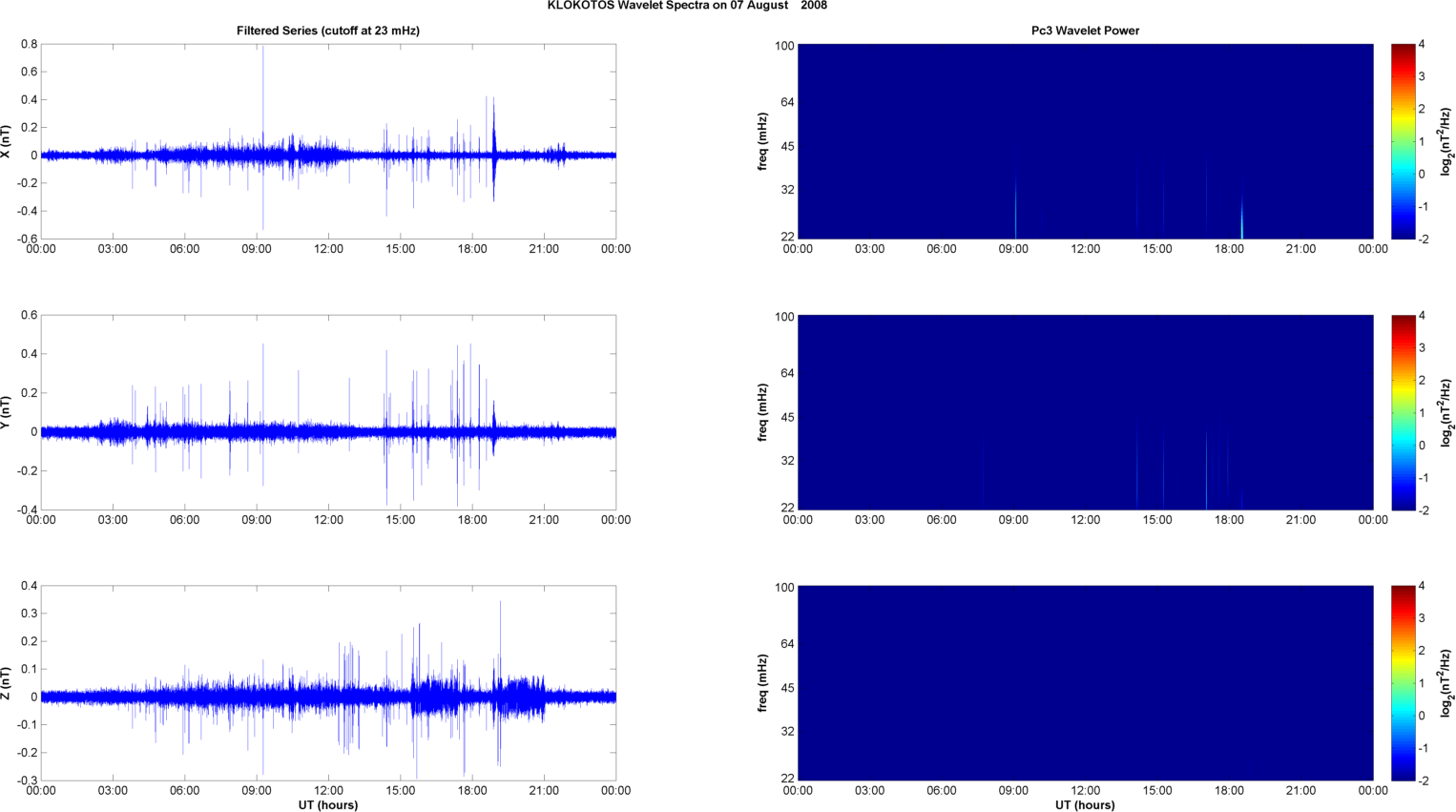This screenshot has width=1456, height=812.
Task: Click 'UT (hours)' label under the bottom wavelet plot
Action: coord(1085,805)
